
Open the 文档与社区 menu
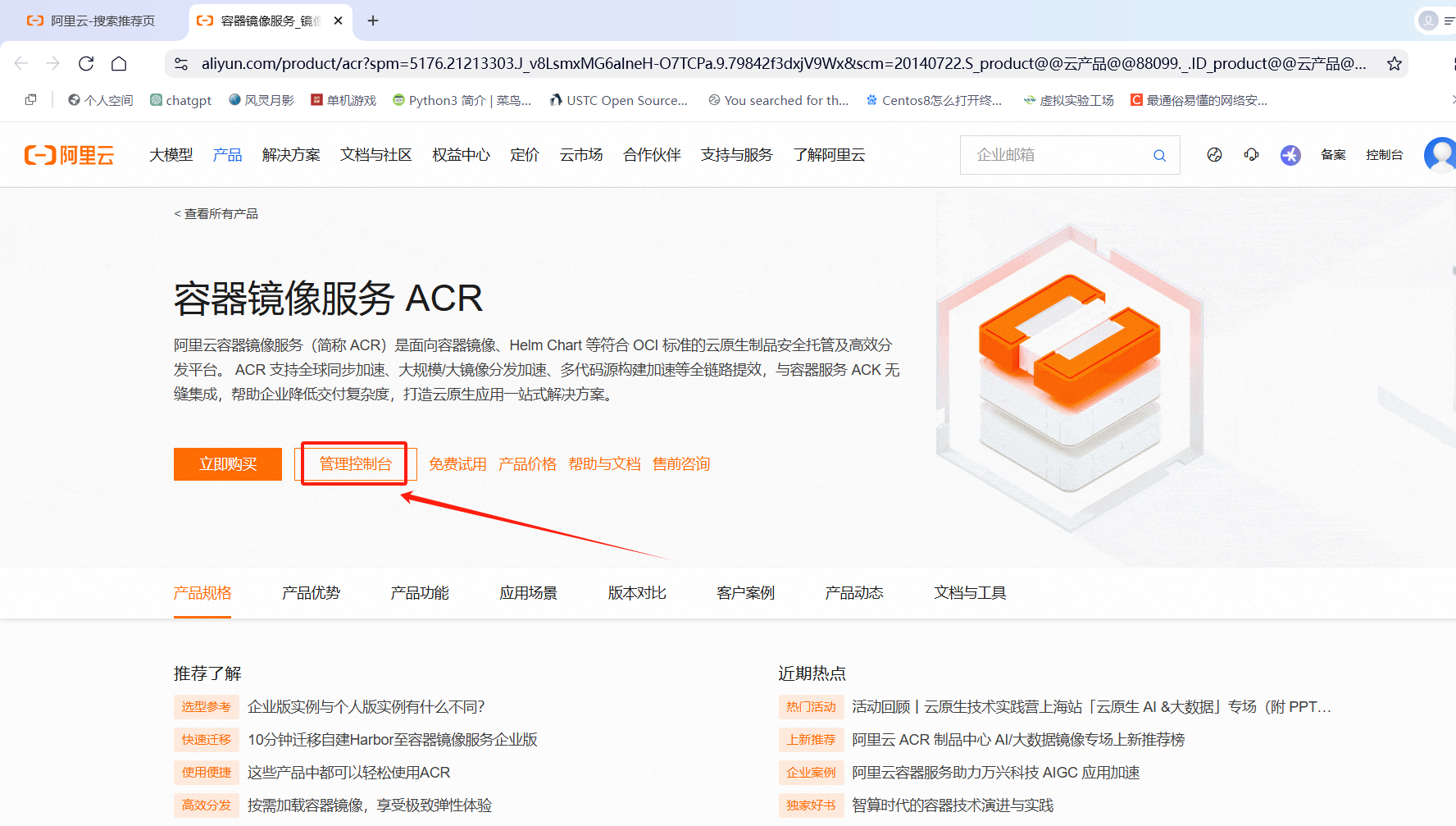pyautogui.click(x=375, y=155)
